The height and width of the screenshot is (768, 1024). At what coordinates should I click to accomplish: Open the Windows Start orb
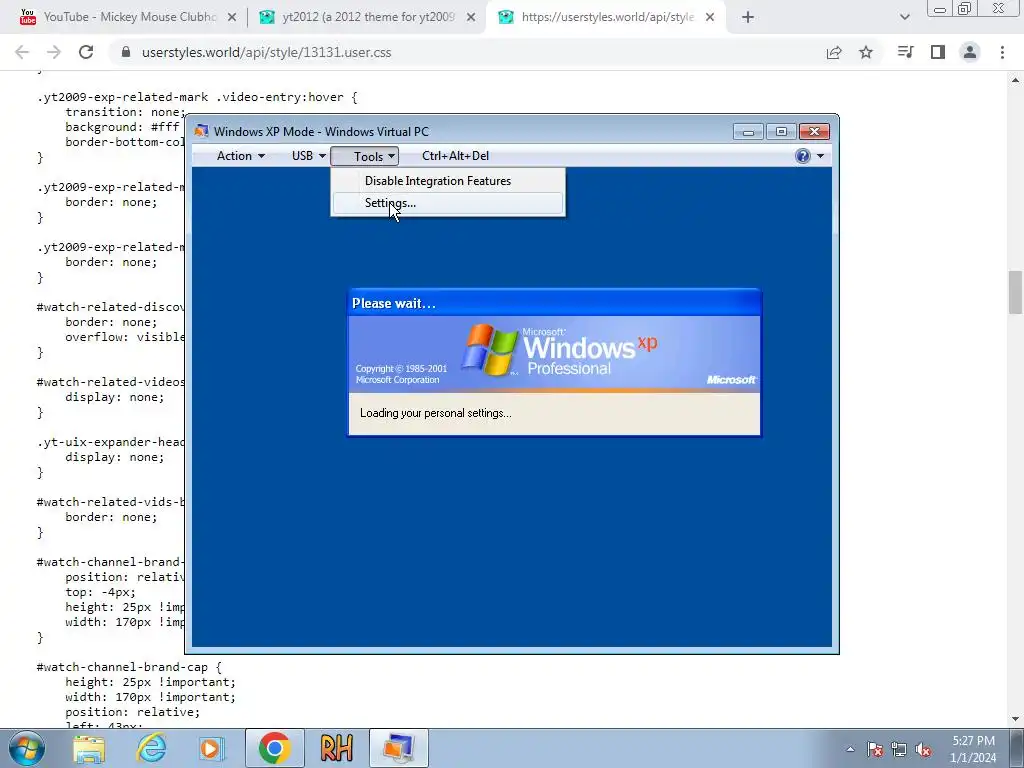pyautogui.click(x=26, y=748)
